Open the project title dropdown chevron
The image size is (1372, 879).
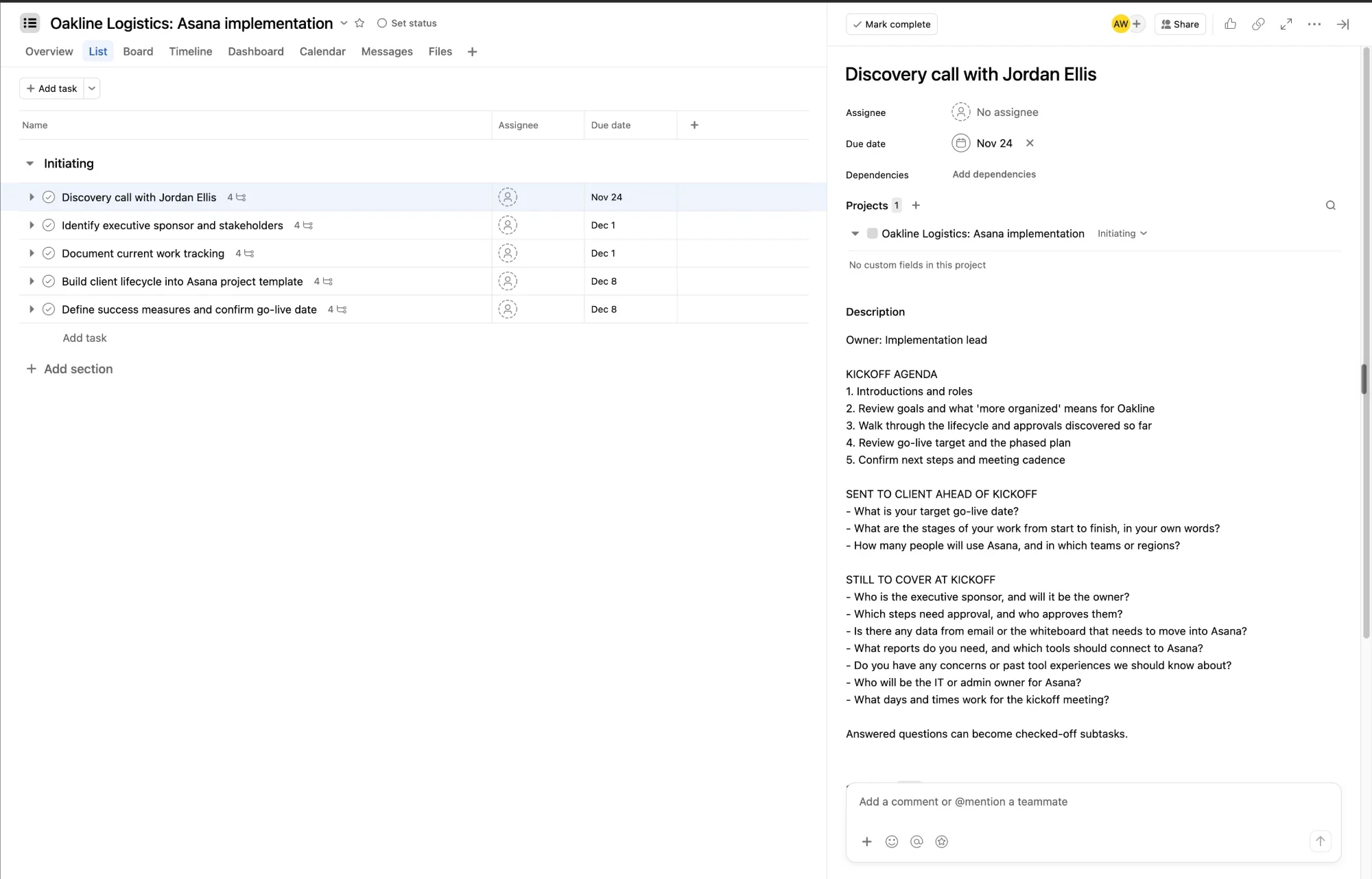[x=344, y=23]
